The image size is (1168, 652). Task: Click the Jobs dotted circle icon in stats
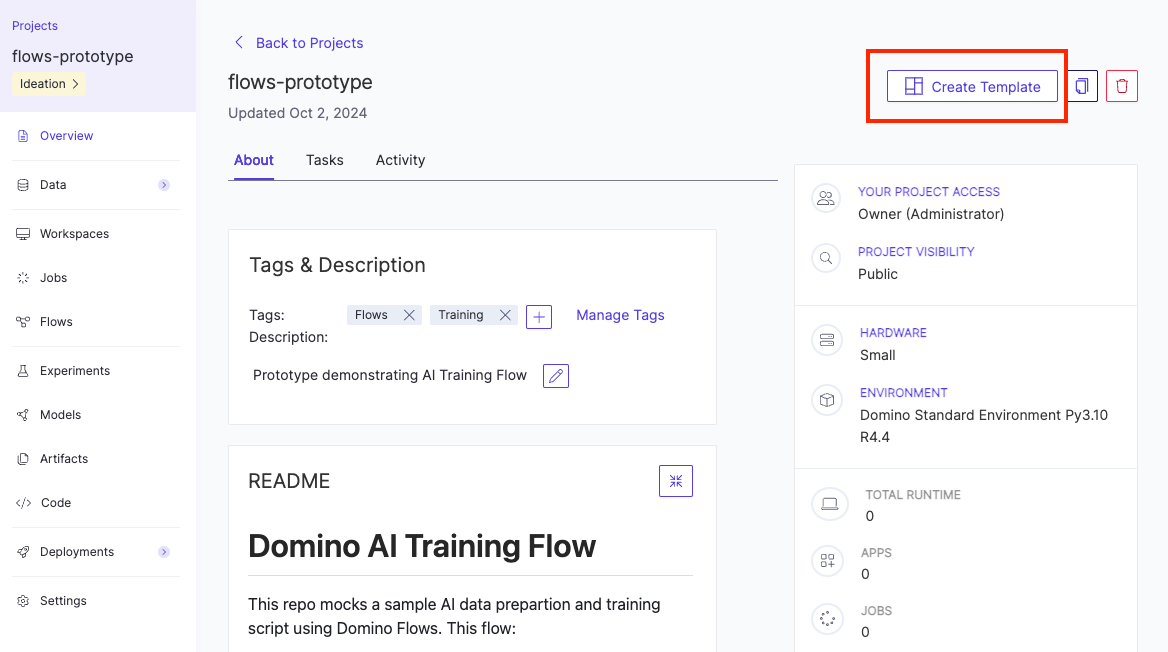coord(828,619)
